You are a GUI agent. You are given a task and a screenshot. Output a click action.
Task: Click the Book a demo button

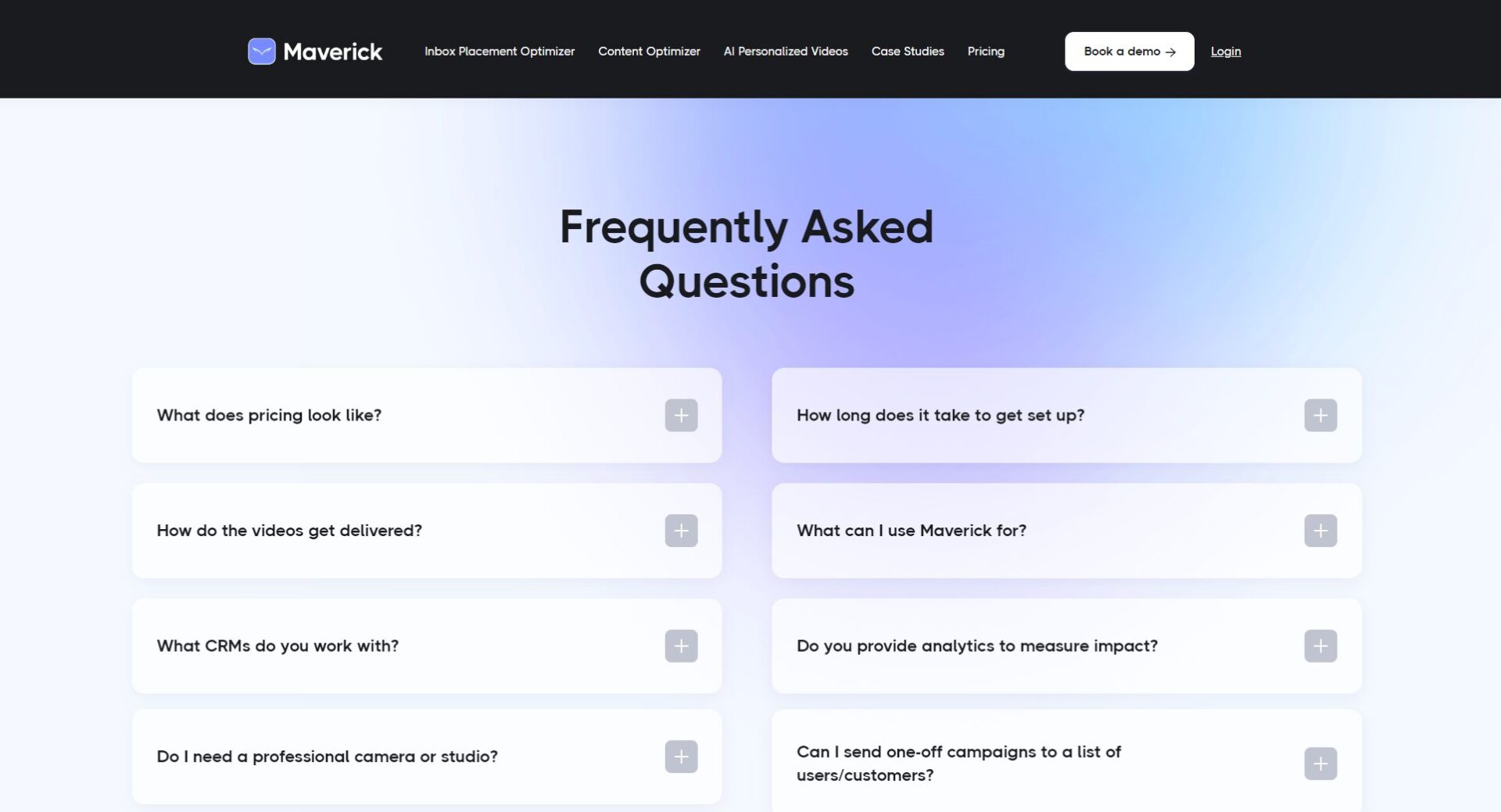pyautogui.click(x=1129, y=52)
